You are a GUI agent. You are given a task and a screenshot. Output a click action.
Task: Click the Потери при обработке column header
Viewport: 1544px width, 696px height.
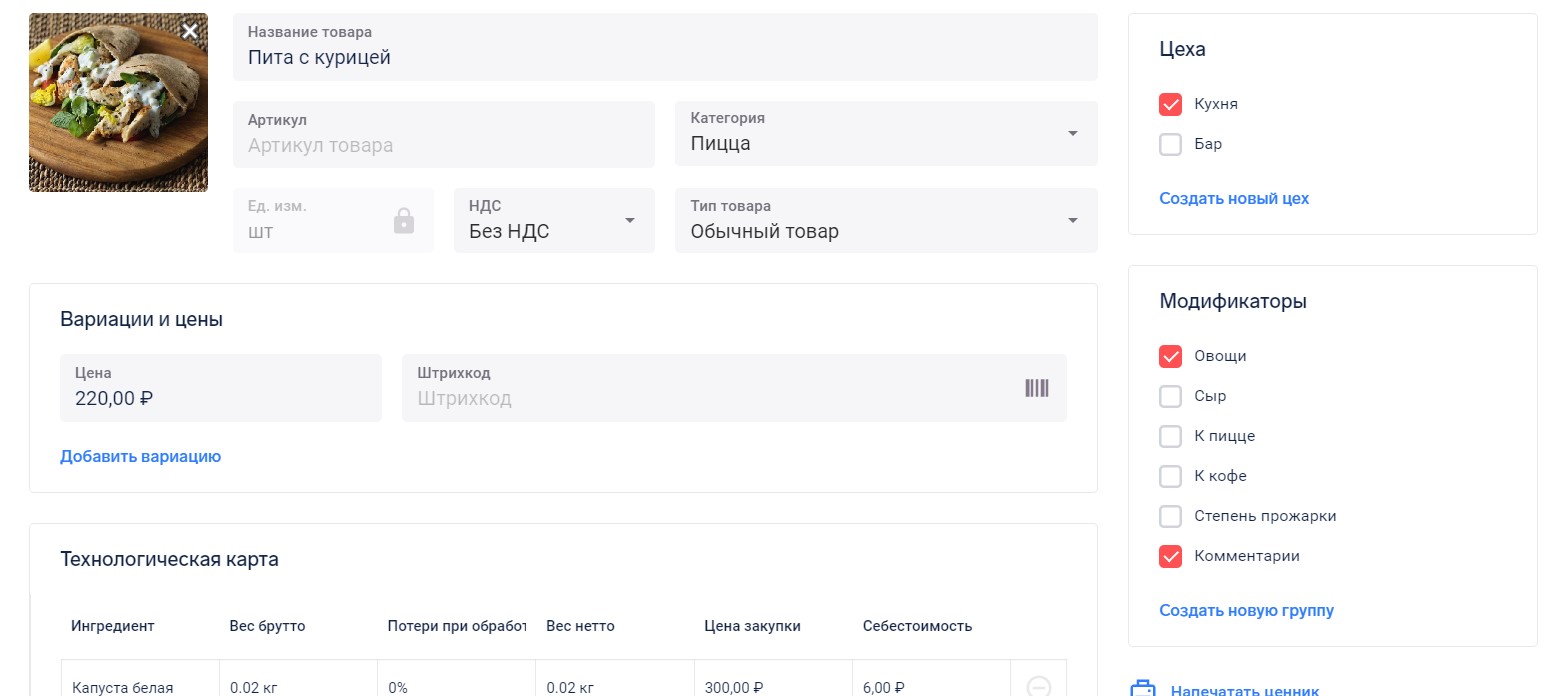(457, 626)
